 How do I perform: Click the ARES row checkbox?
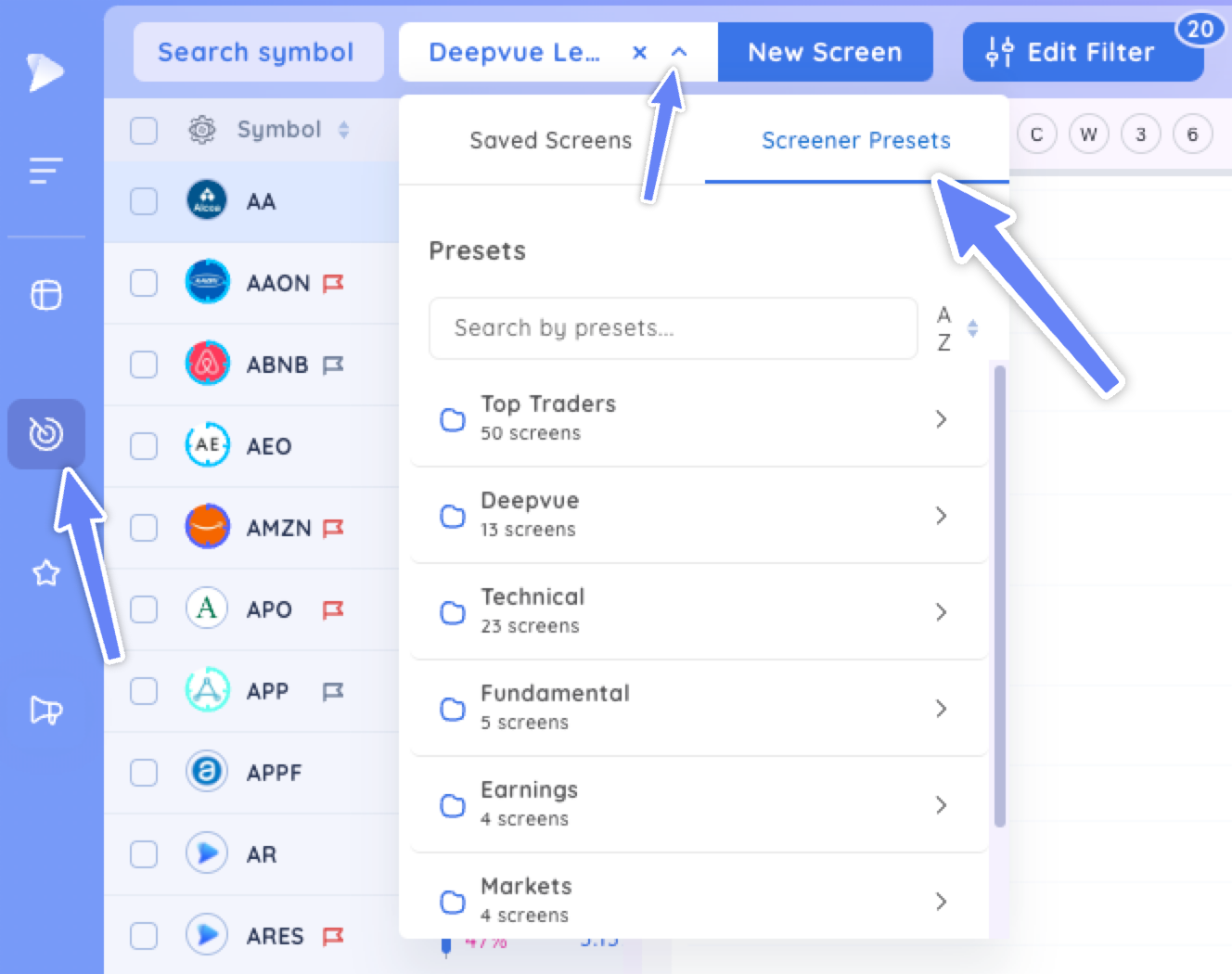pos(144,936)
